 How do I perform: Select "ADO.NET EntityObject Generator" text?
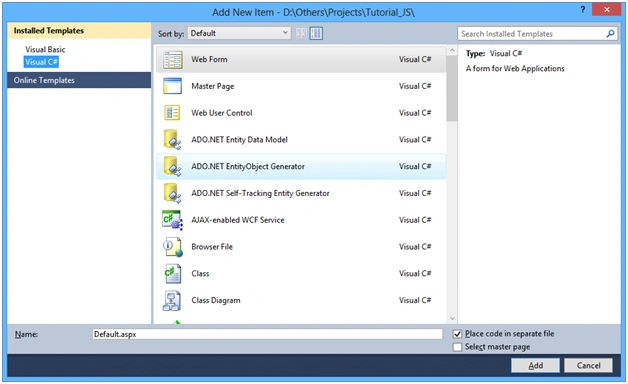coord(248,167)
